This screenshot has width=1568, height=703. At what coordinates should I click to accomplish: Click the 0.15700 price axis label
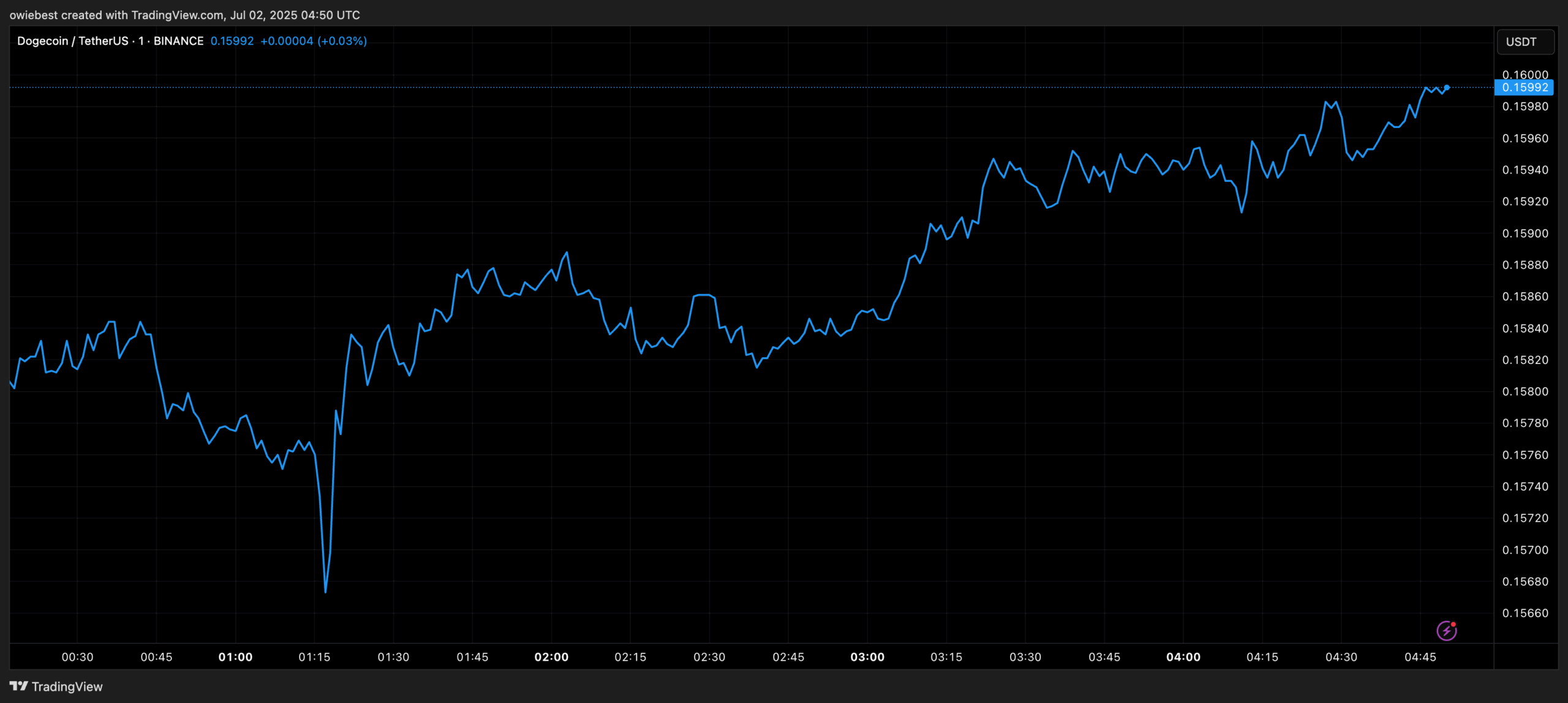tap(1525, 550)
